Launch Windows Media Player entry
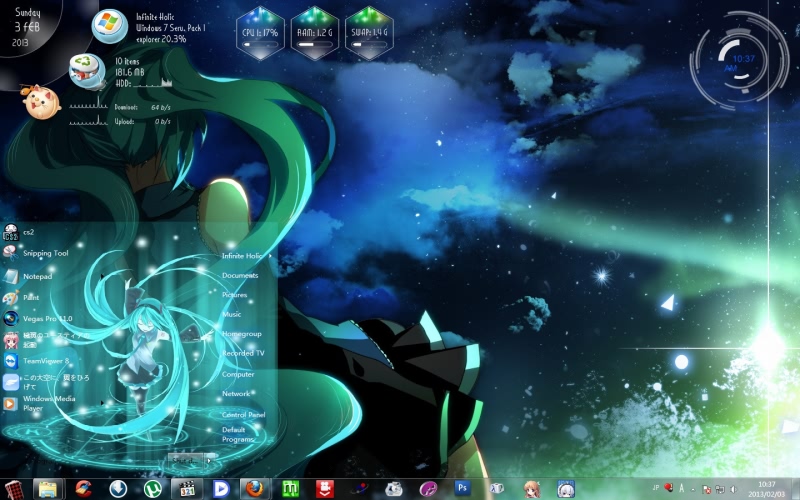The image size is (800, 500). click(39, 403)
